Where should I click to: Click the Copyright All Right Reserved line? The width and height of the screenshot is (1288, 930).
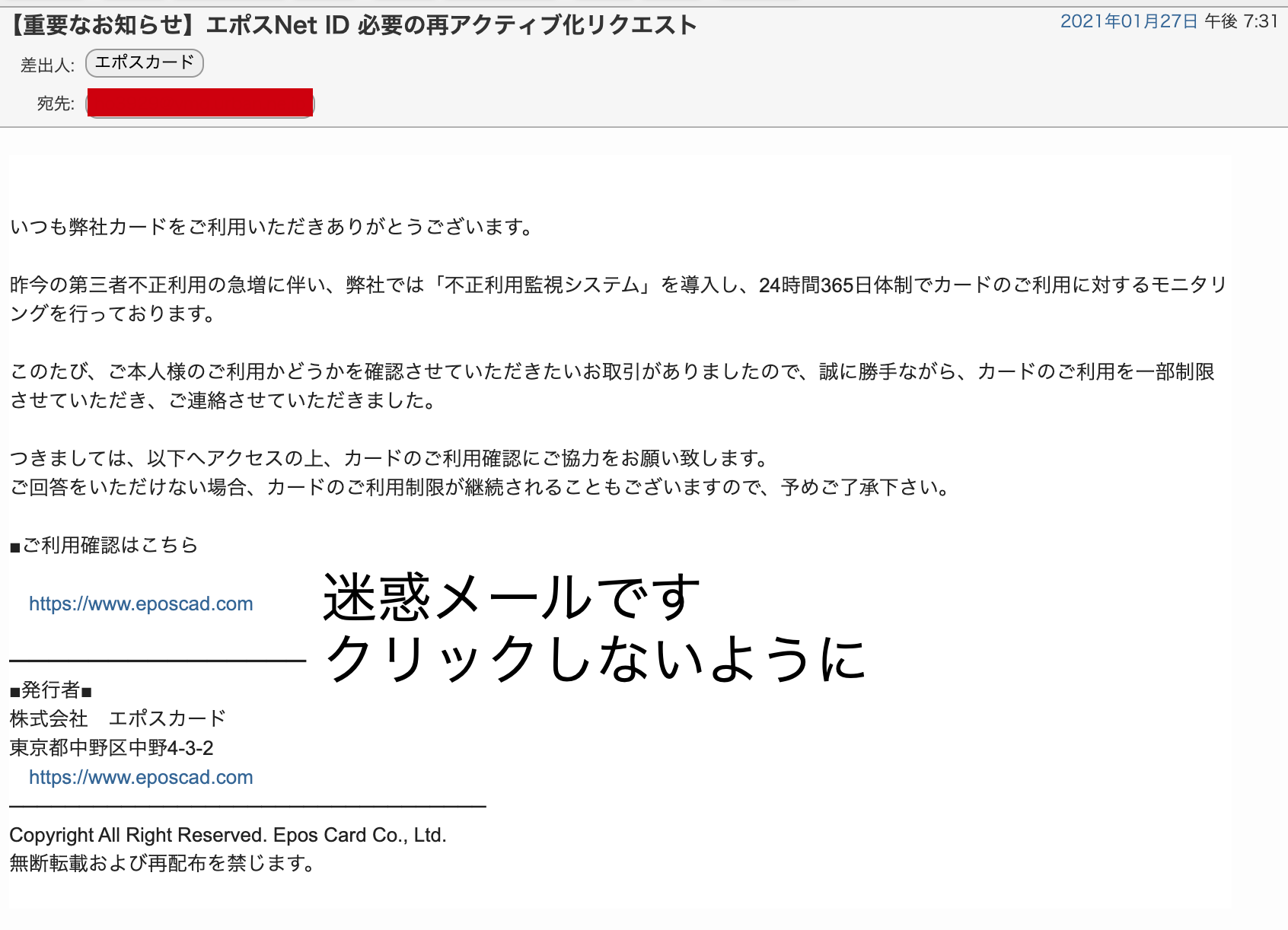(228, 835)
